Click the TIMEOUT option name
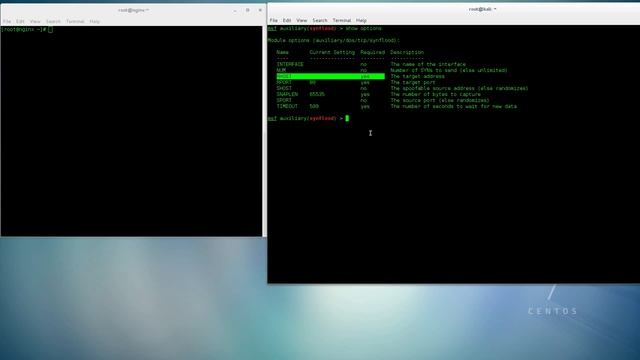The image size is (640, 360). (x=287, y=106)
